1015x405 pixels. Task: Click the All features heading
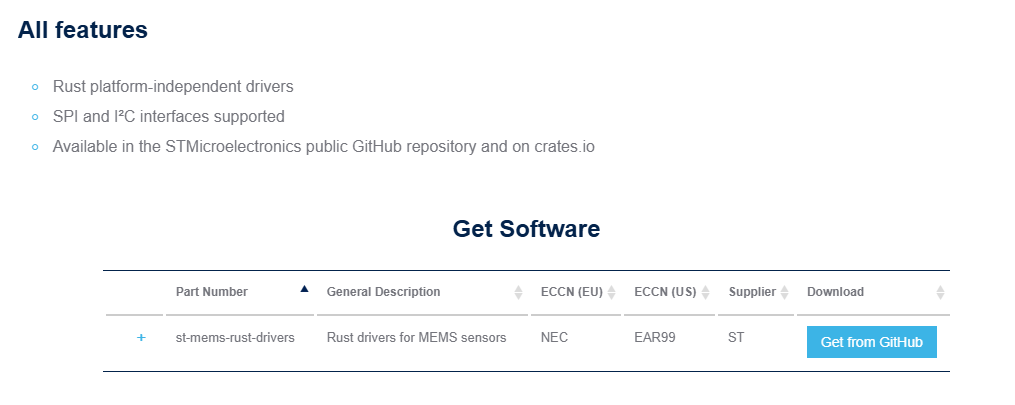pyautogui.click(x=83, y=30)
